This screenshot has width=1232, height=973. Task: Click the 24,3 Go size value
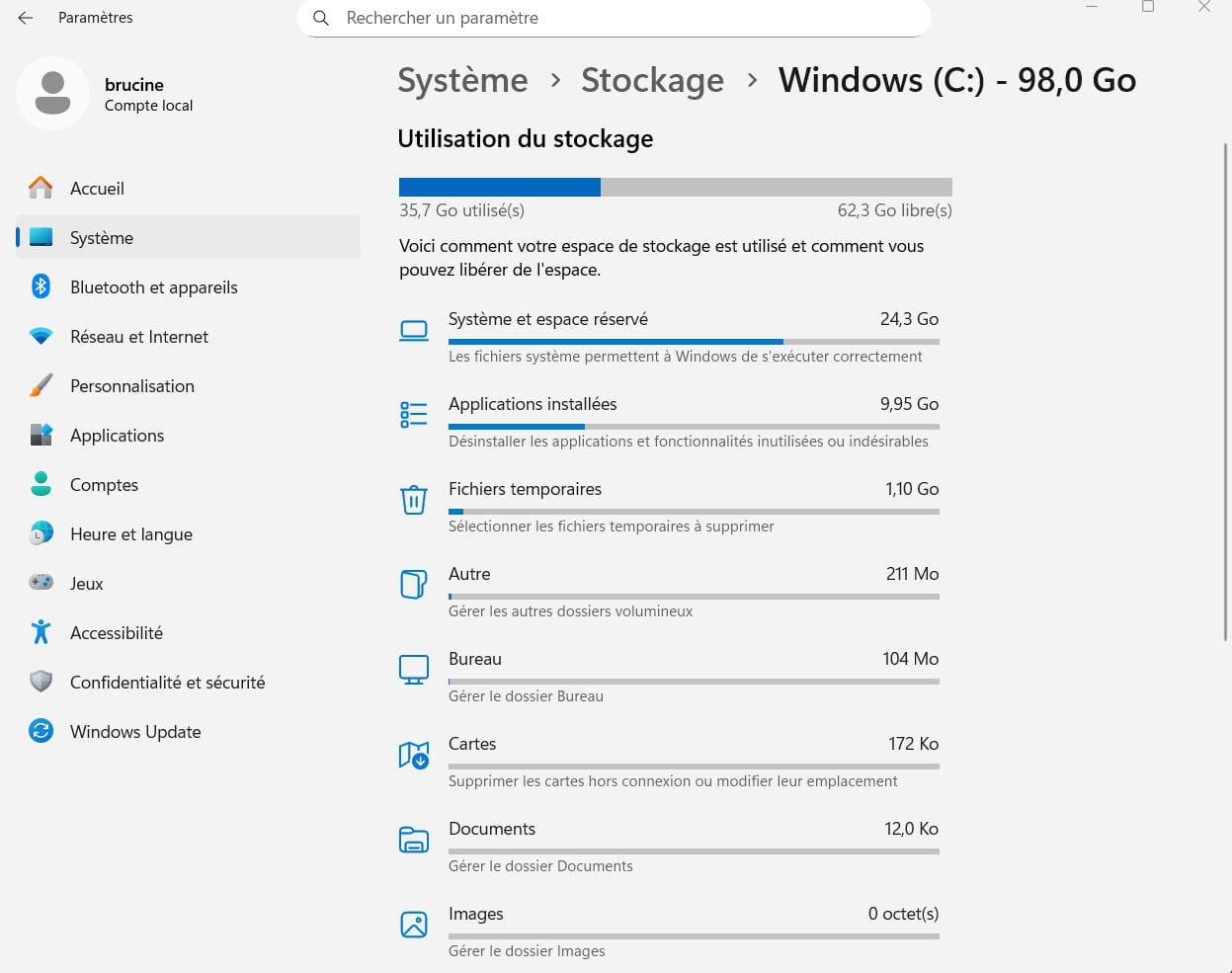point(910,319)
